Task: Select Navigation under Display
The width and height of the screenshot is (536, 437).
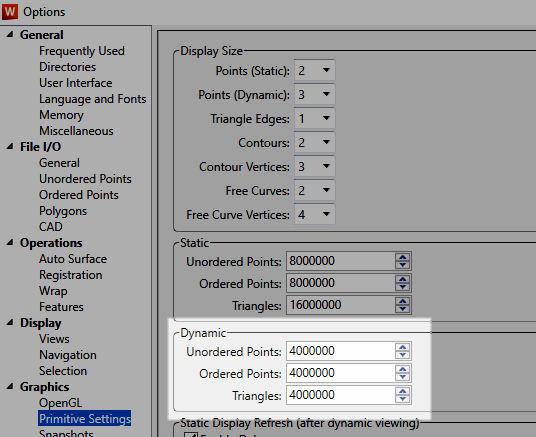Action: pyautogui.click(x=68, y=355)
